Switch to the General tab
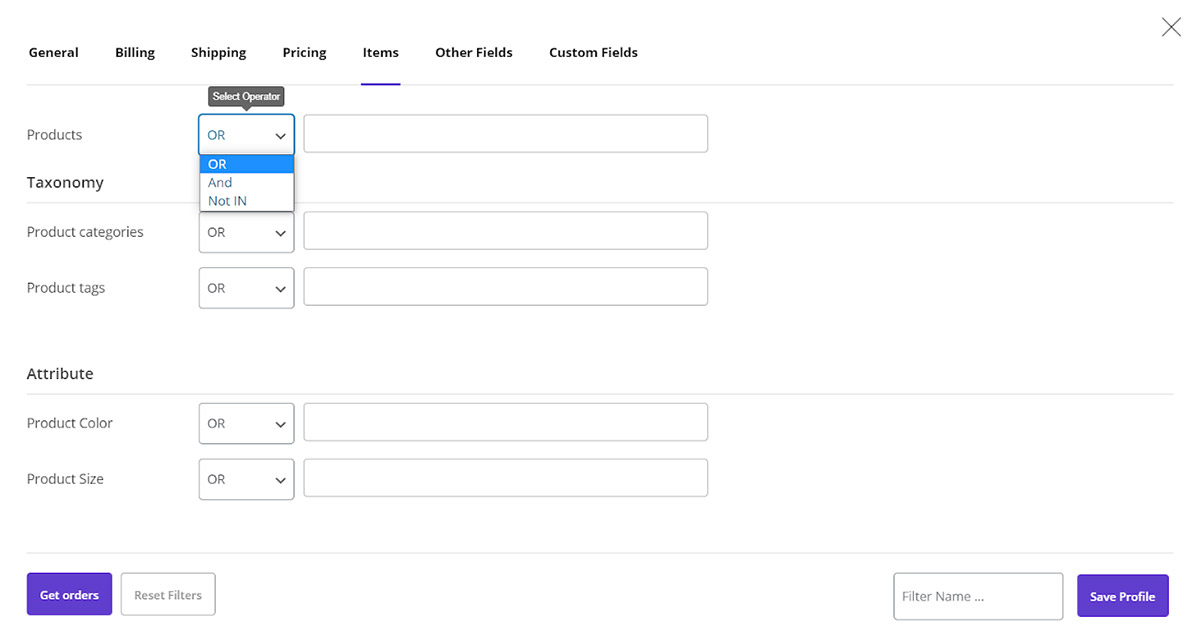 tap(53, 52)
